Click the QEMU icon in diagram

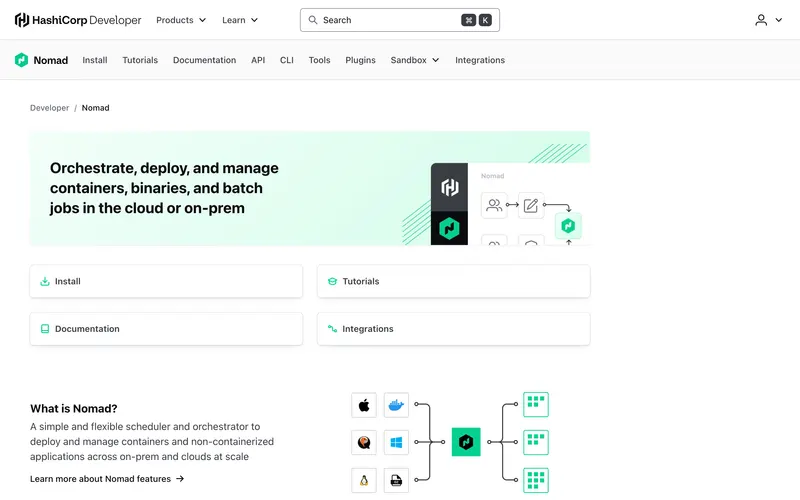pyautogui.click(x=364, y=442)
